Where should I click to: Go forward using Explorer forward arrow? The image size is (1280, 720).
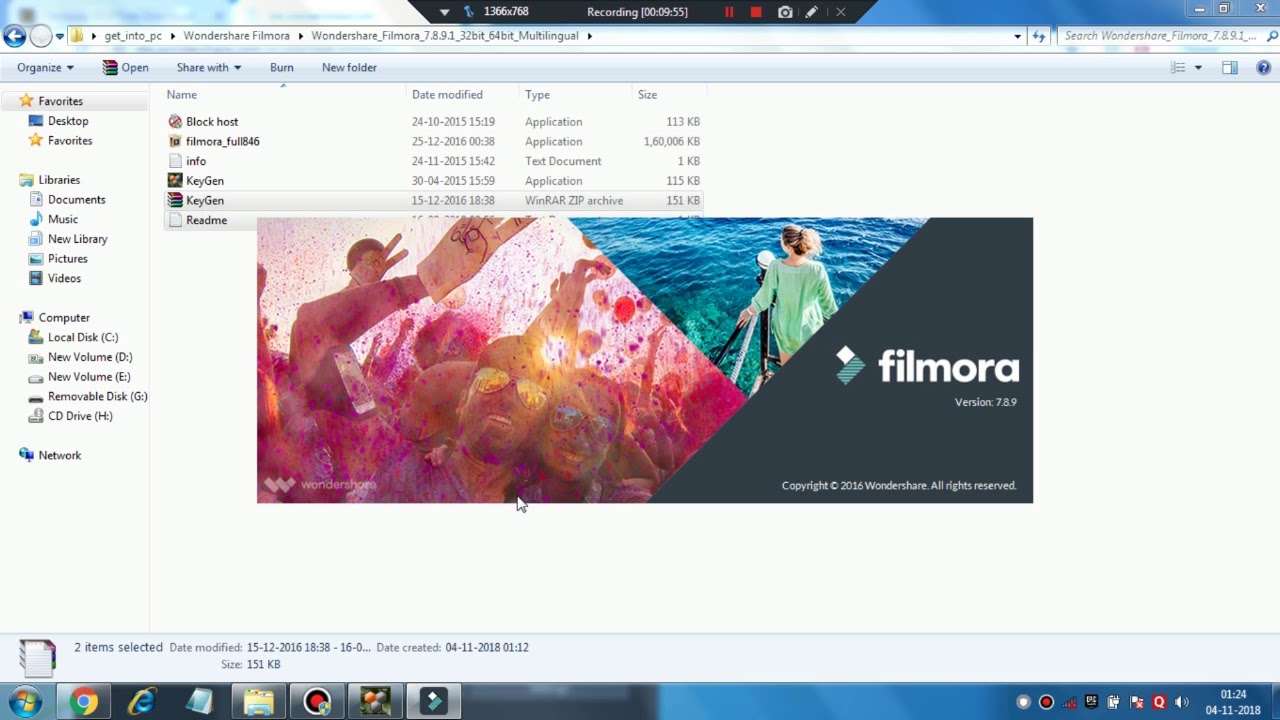click(40, 36)
